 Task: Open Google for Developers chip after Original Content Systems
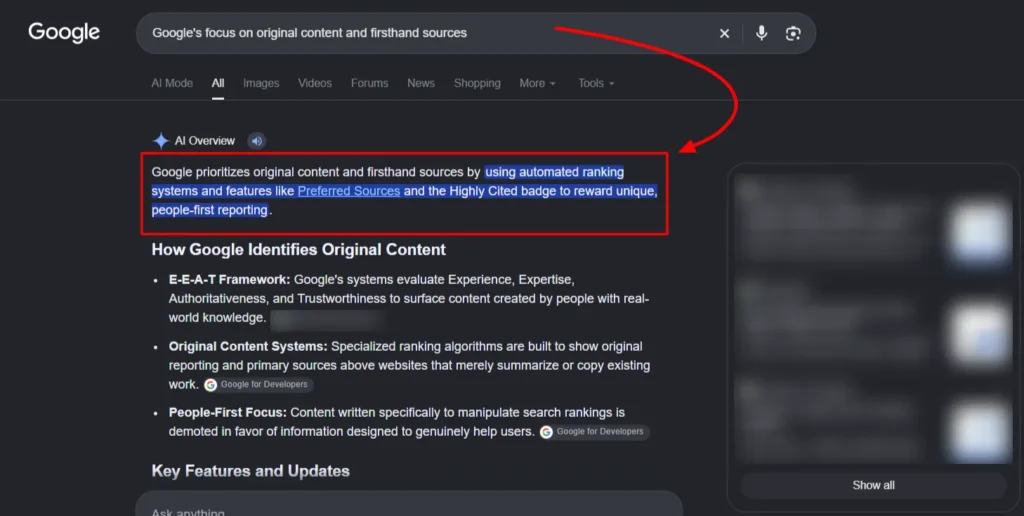[x=258, y=385]
